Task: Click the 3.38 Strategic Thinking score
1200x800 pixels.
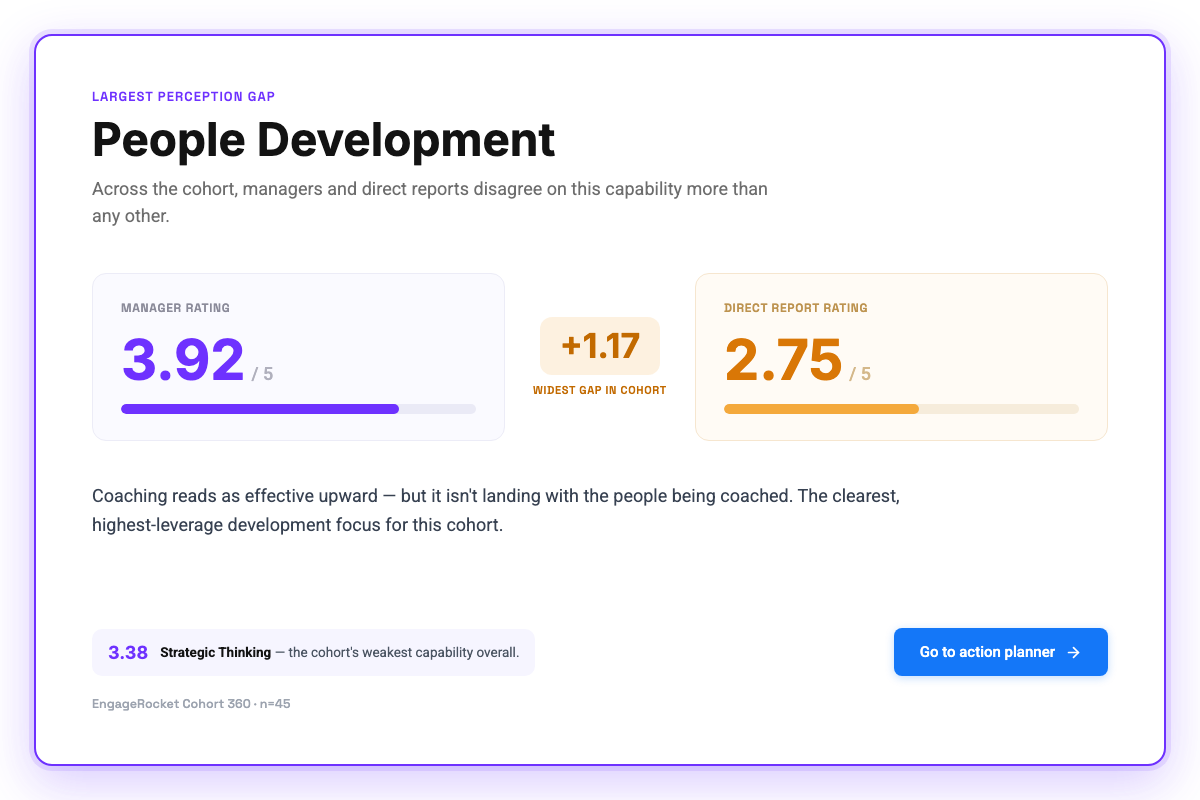Action: click(x=128, y=652)
